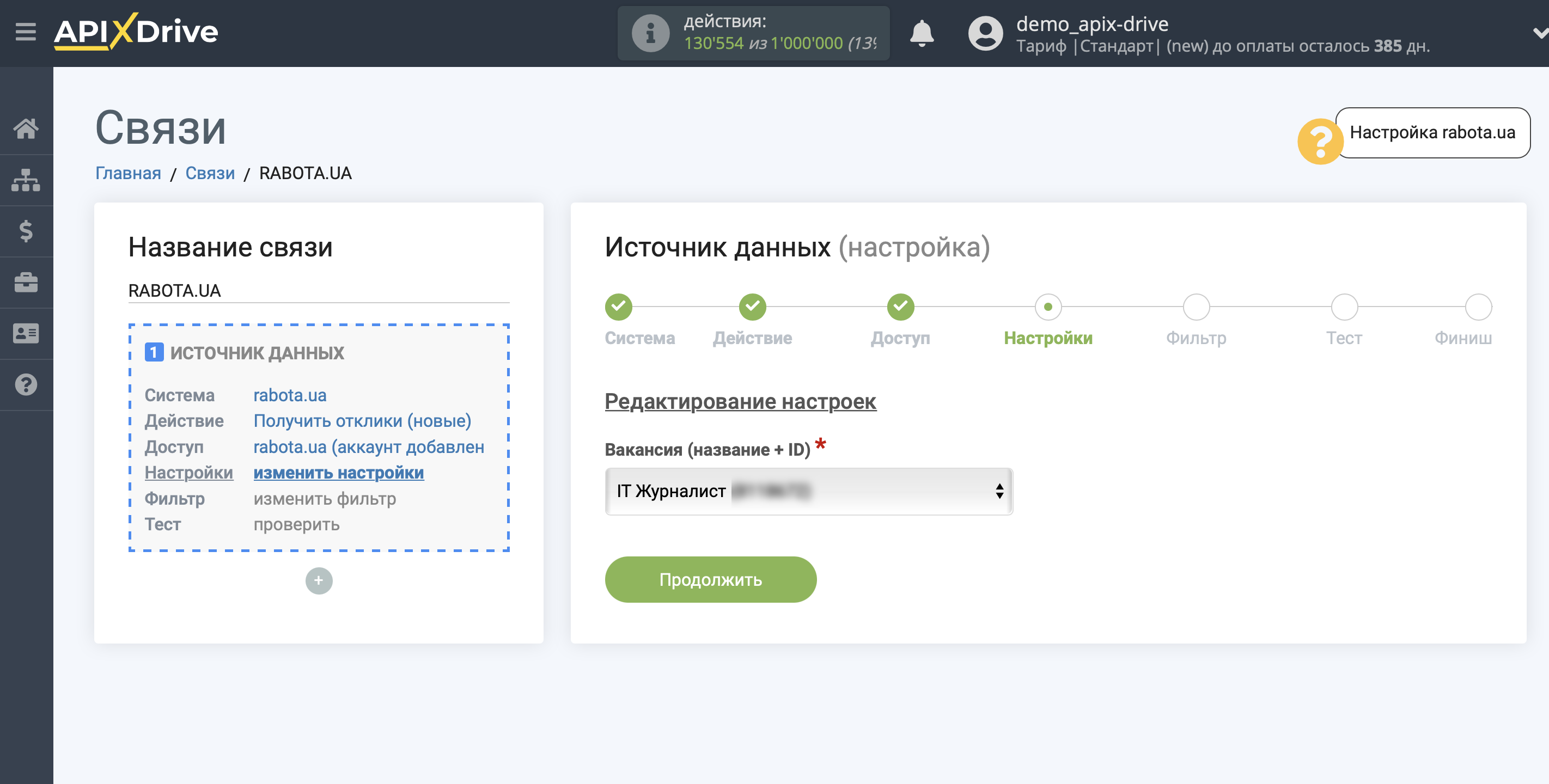Click изменить настройки link
1549x784 pixels.
[x=339, y=473]
